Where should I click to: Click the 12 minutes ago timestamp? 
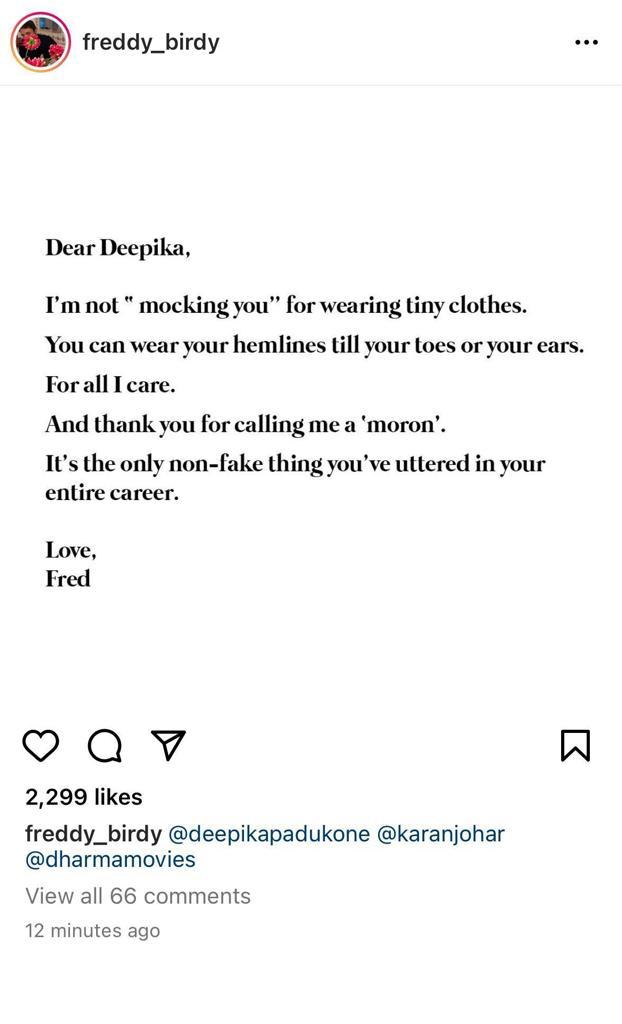[x=92, y=931]
